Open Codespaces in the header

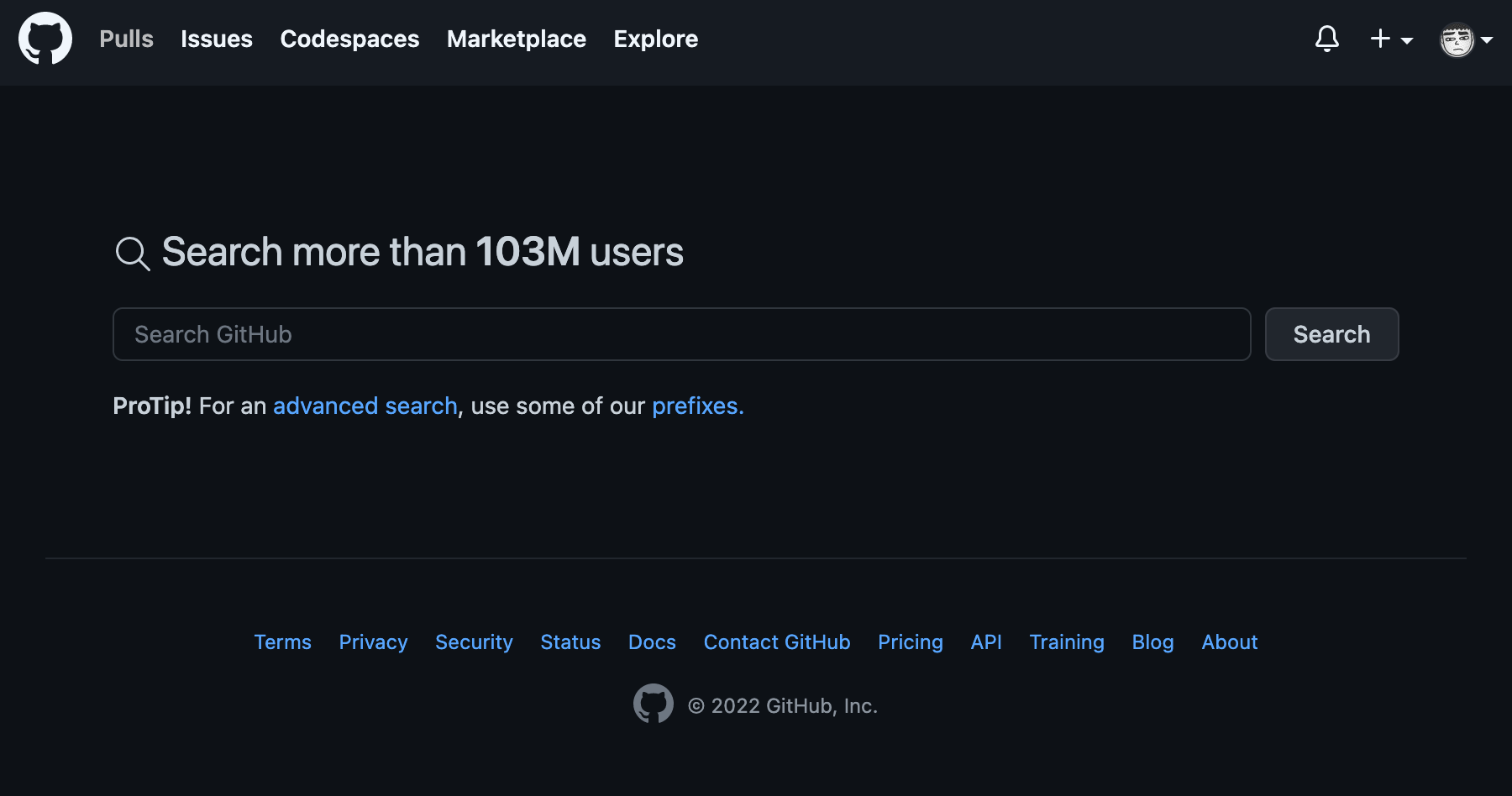[x=349, y=39]
